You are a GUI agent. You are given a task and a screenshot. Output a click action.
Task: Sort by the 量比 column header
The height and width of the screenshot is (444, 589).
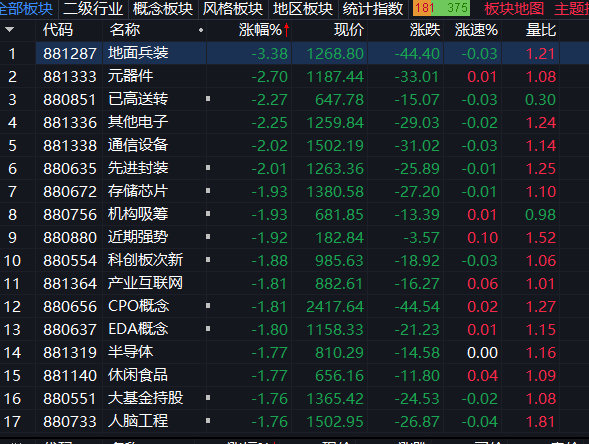(541, 30)
